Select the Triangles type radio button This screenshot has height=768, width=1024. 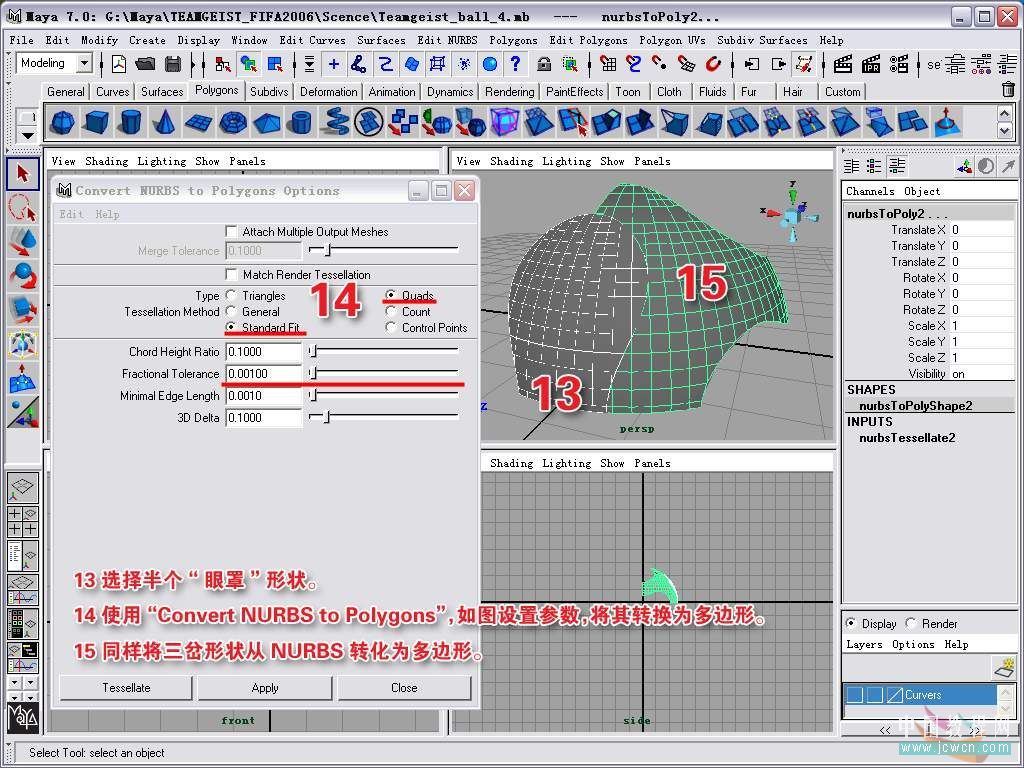coord(231,295)
